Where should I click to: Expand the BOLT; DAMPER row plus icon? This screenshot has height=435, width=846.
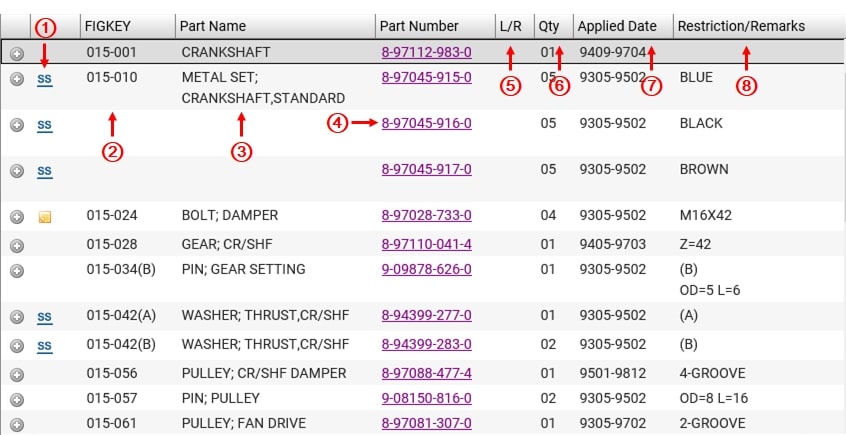point(17,216)
